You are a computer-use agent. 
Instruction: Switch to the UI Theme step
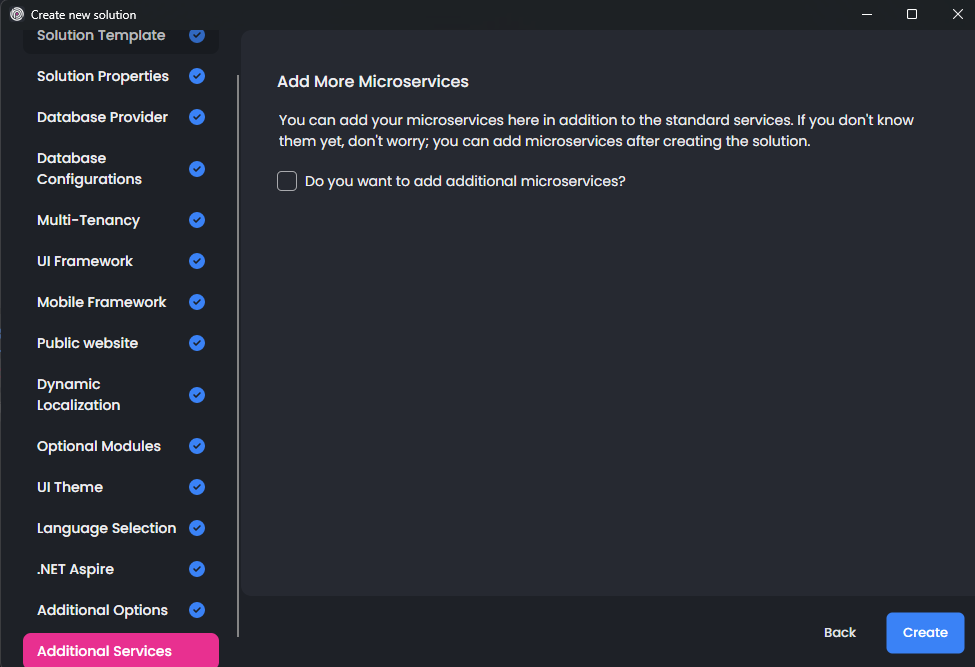point(70,487)
